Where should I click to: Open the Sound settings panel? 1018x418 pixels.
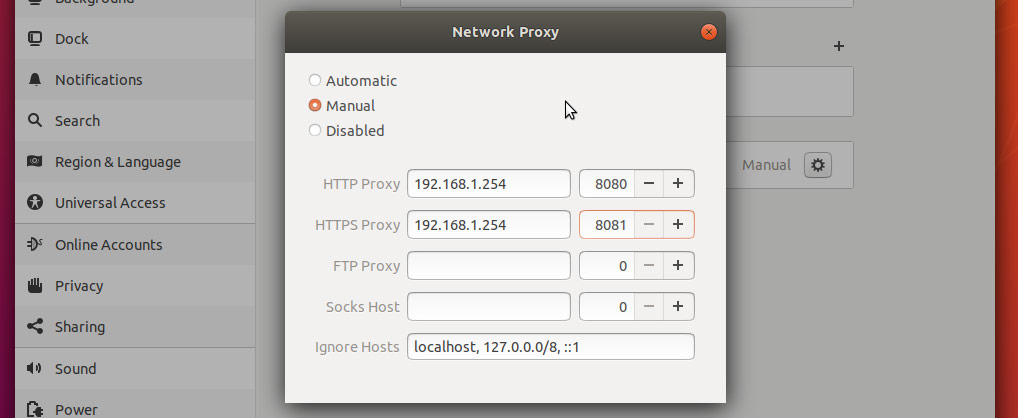click(135, 369)
